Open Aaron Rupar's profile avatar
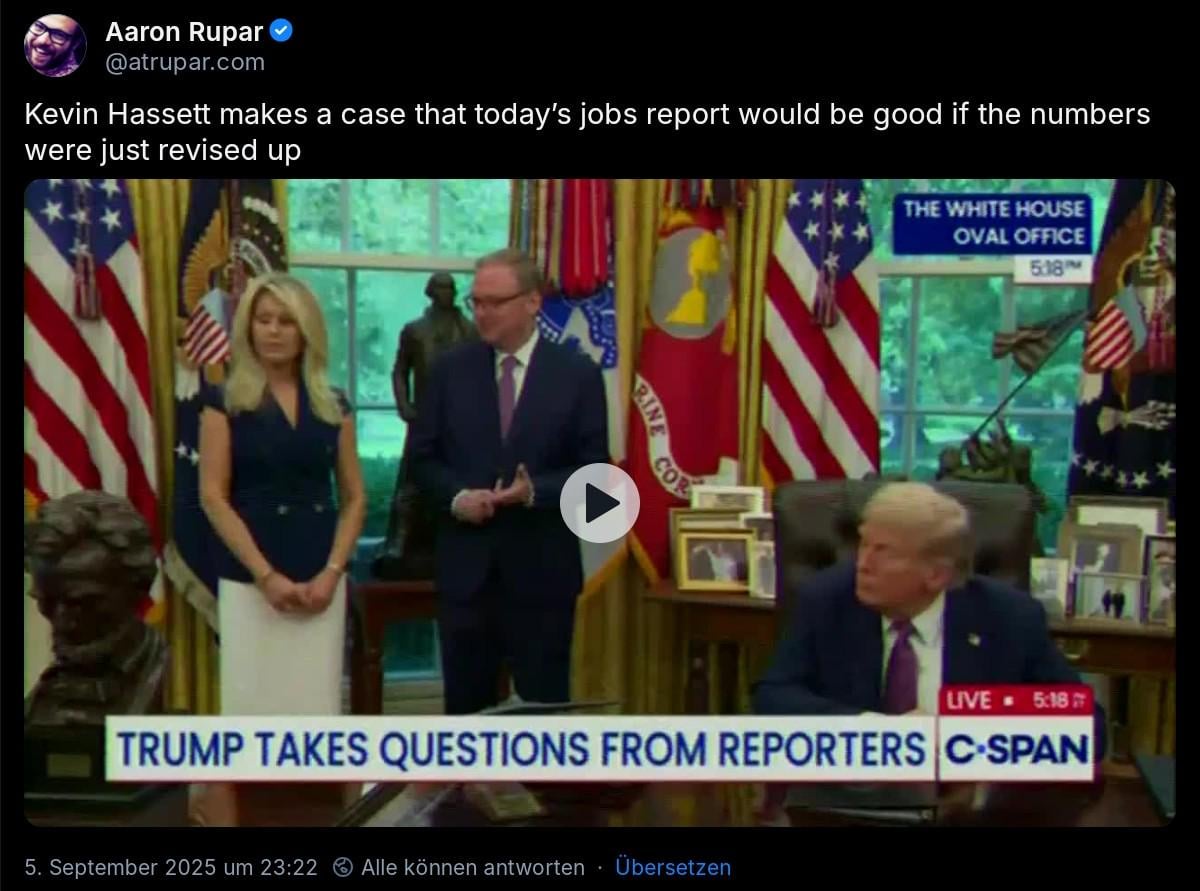 tap(55, 45)
